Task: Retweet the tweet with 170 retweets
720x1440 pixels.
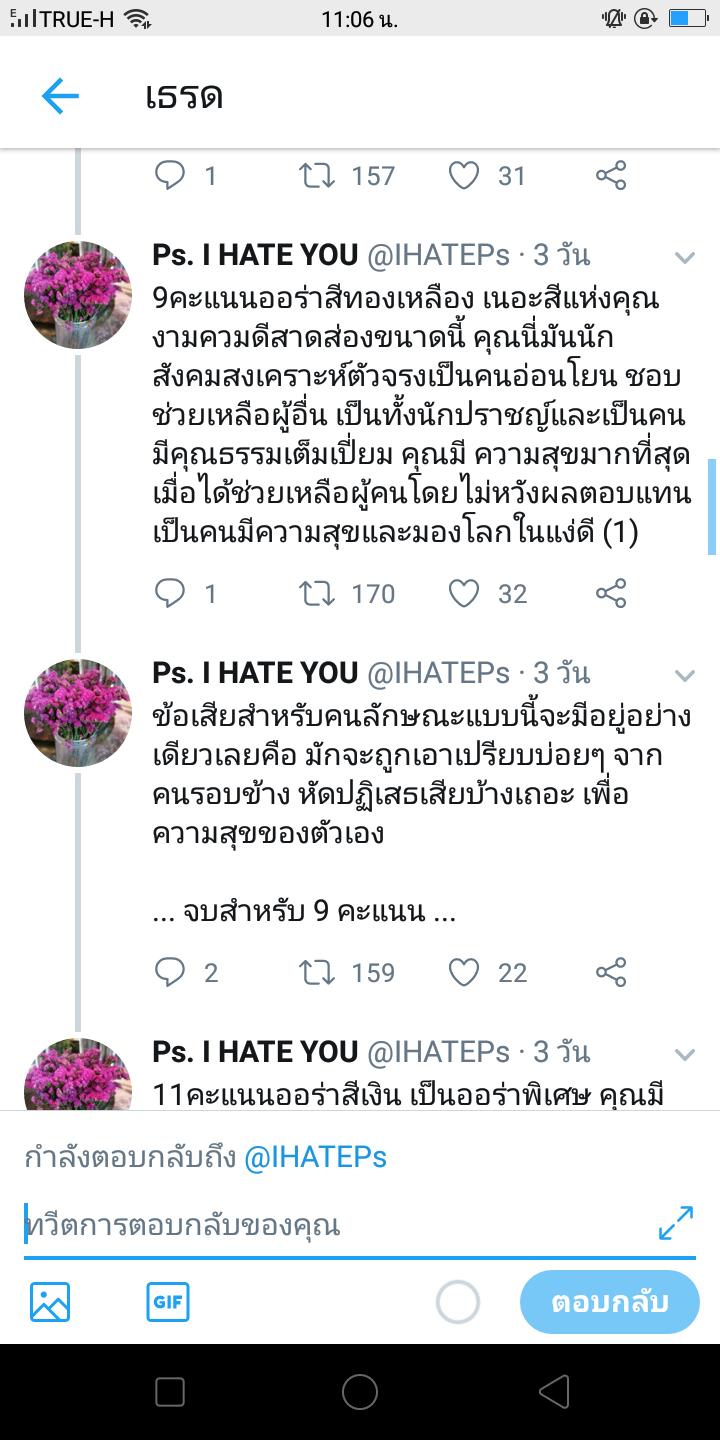Action: click(318, 594)
